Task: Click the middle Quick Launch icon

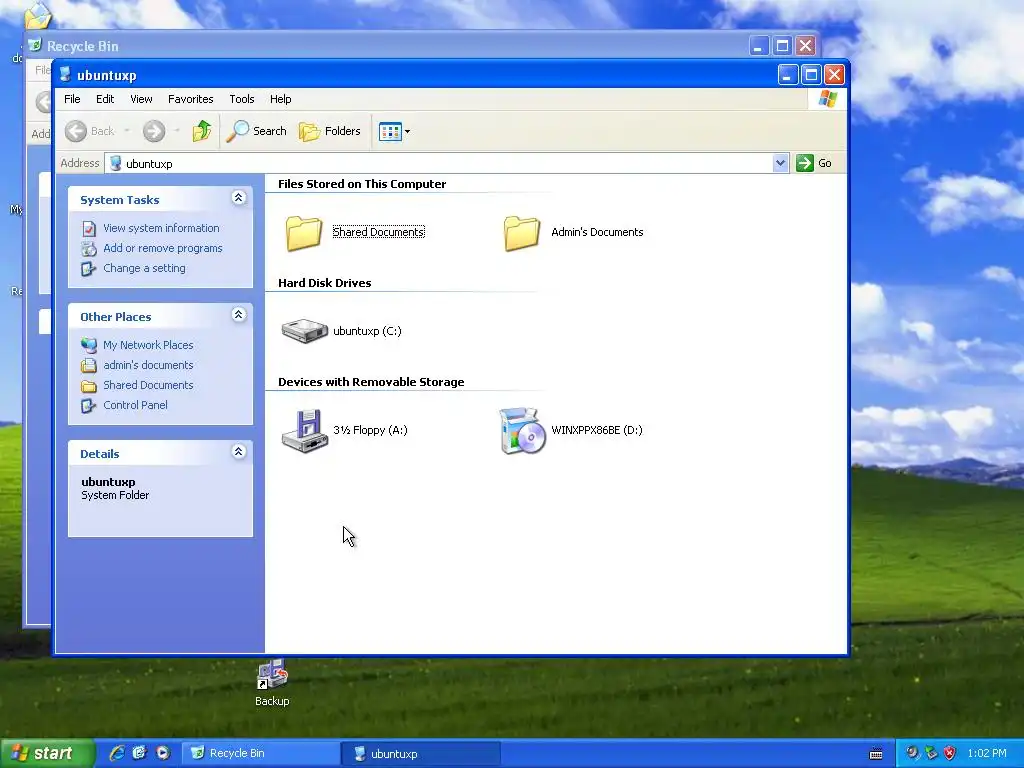Action: [x=140, y=753]
